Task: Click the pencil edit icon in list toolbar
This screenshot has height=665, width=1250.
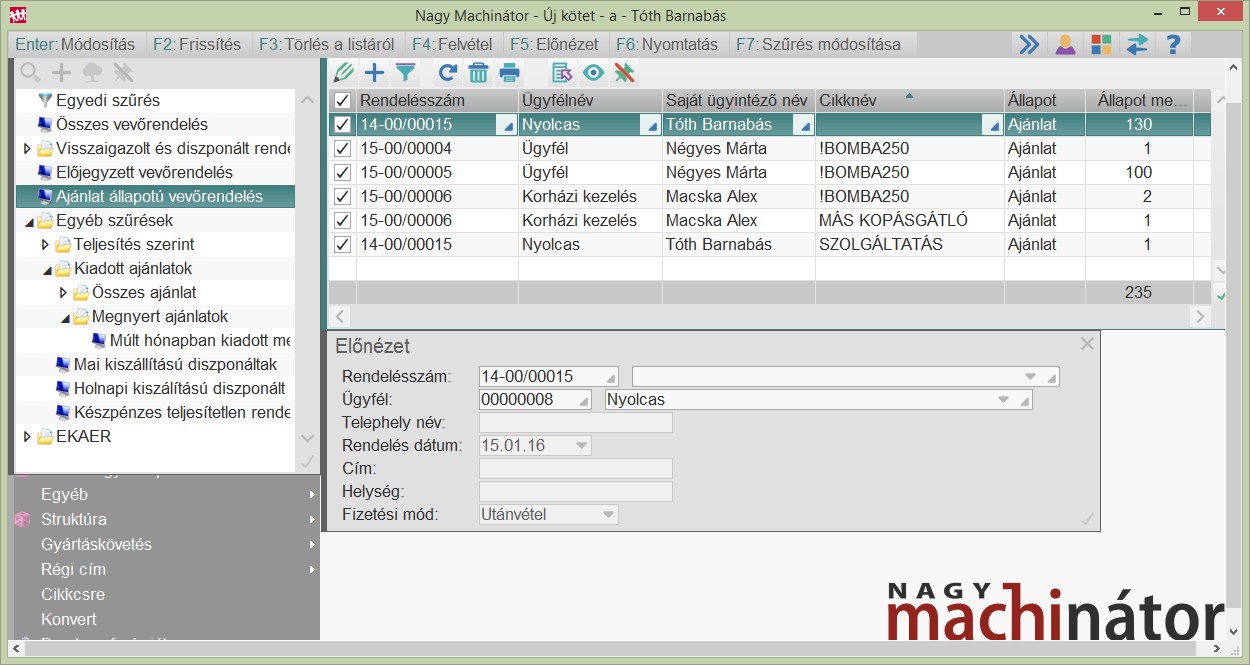Action: [344, 72]
